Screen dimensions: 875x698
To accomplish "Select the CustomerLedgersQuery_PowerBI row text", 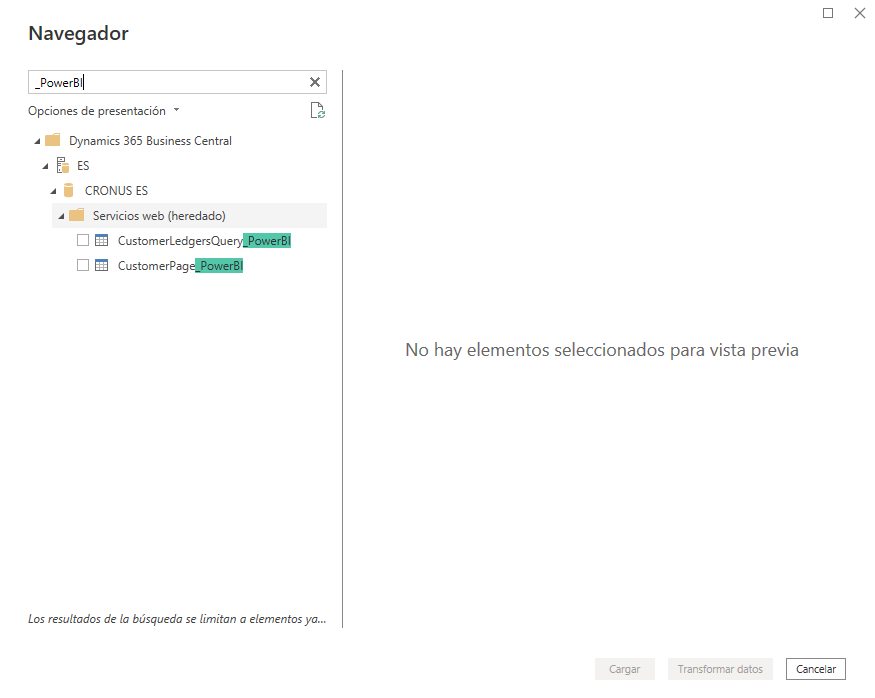I will [204, 240].
